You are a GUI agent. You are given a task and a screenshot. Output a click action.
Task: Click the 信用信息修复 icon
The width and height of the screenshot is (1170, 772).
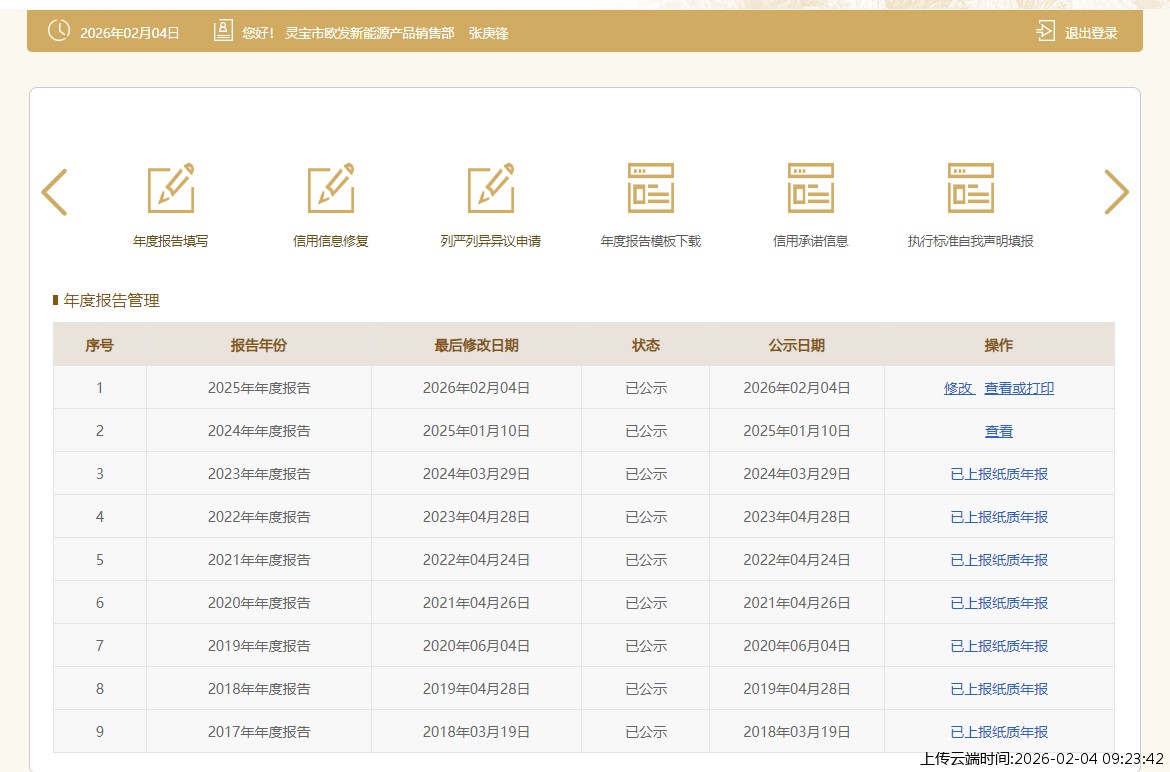click(x=331, y=188)
